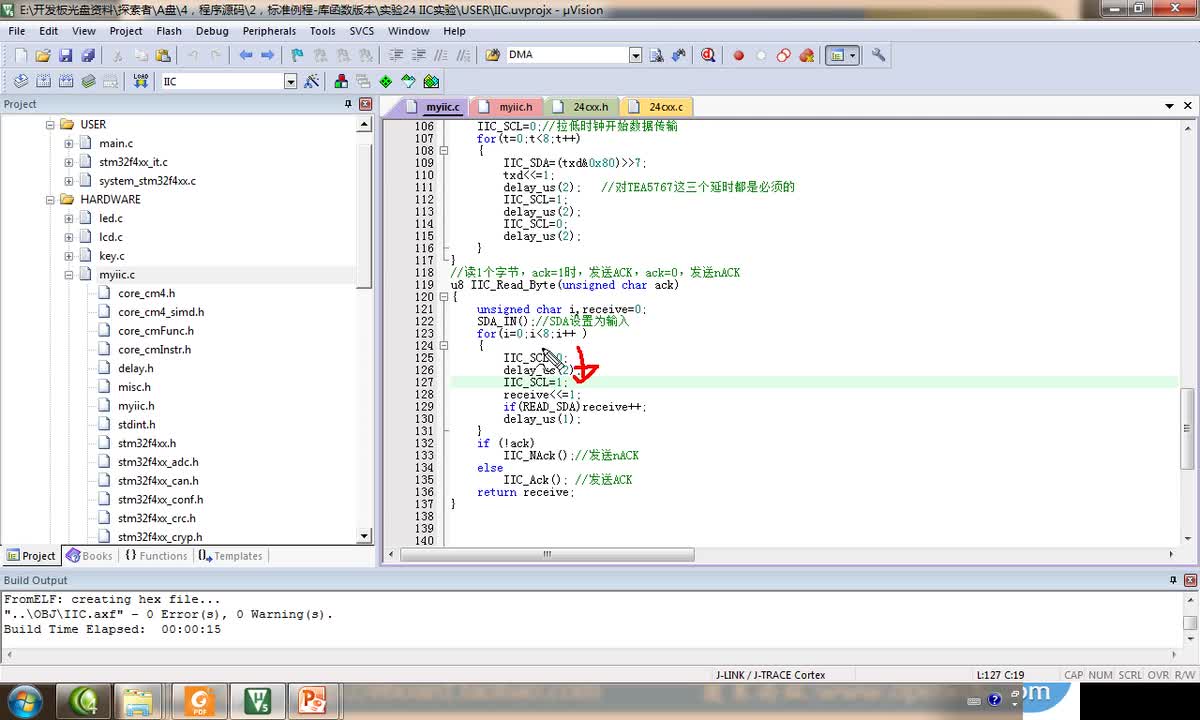Click the Find in Files icon
1200x720 pixels.
(492, 55)
